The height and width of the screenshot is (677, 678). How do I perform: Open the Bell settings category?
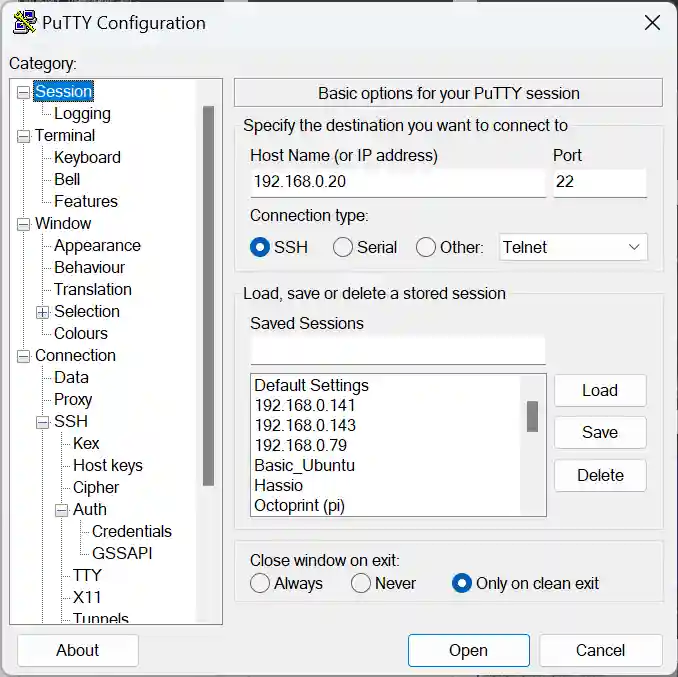(x=67, y=179)
